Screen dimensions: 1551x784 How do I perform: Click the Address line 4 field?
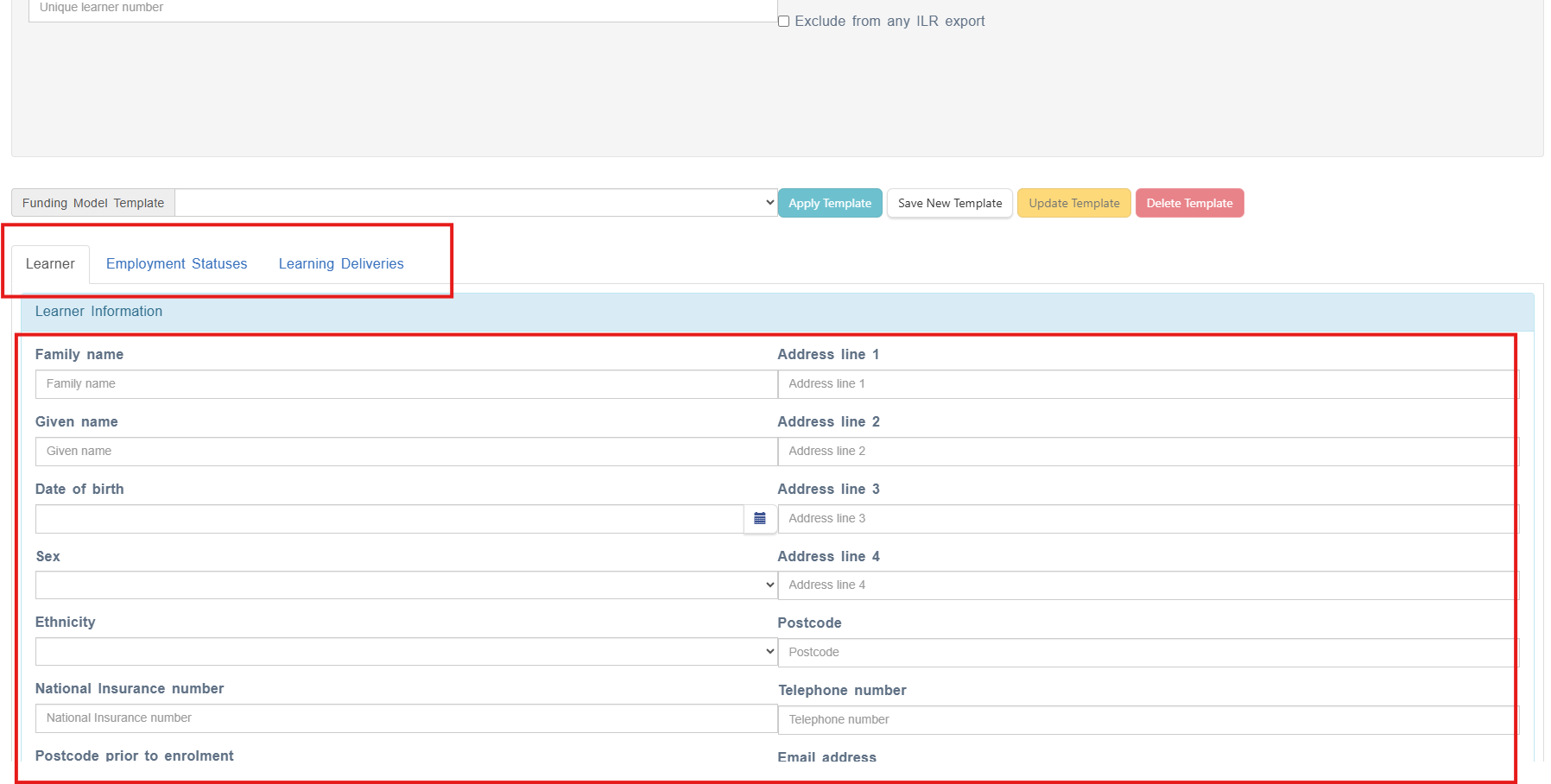1149,585
